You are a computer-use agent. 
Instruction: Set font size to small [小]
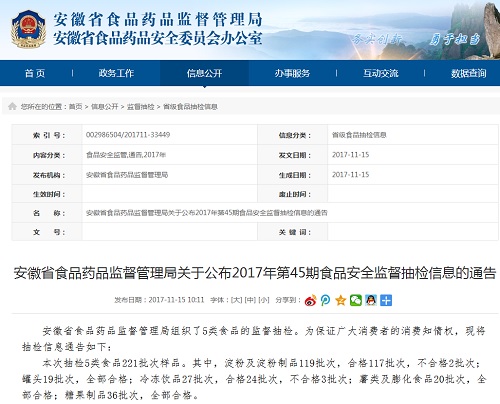click(264, 300)
